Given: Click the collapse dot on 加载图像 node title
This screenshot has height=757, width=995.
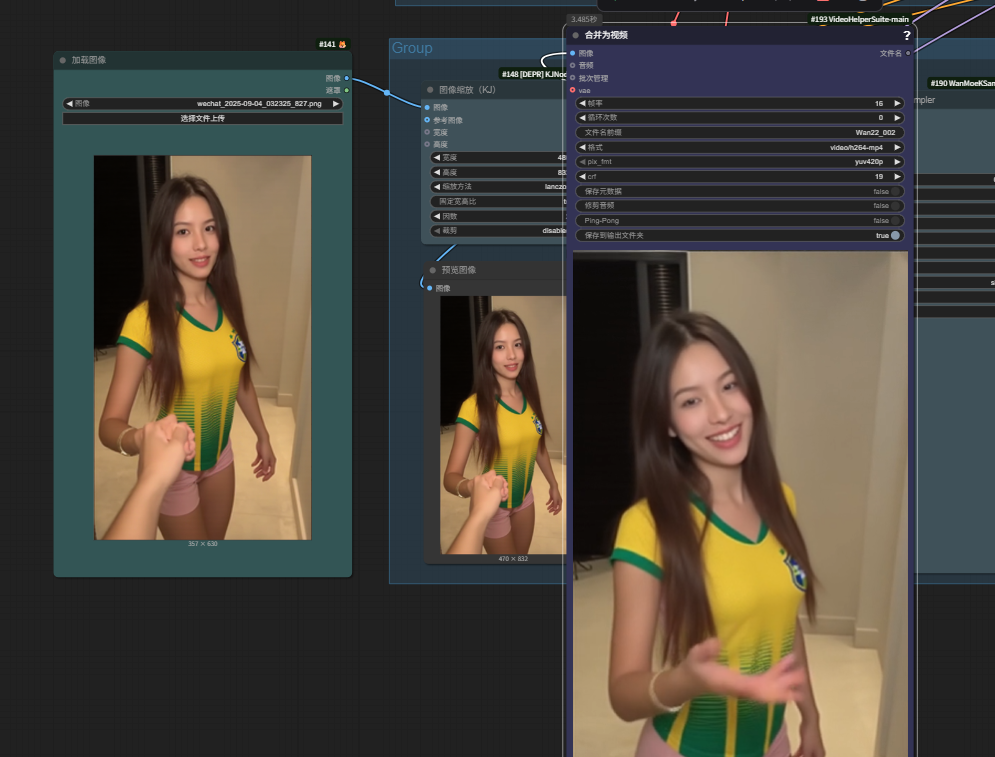Looking at the screenshot, I should pyautogui.click(x=64, y=60).
